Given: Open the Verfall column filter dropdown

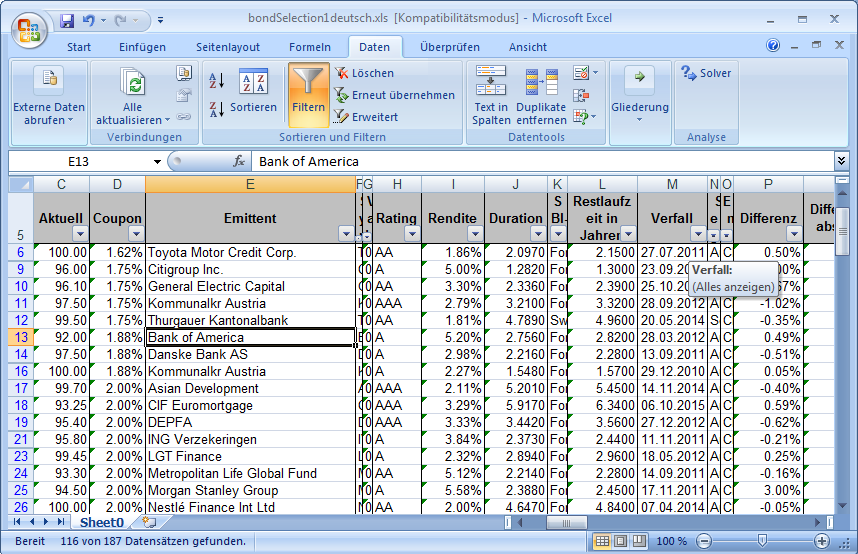Looking at the screenshot, I should pyautogui.click(x=698, y=234).
